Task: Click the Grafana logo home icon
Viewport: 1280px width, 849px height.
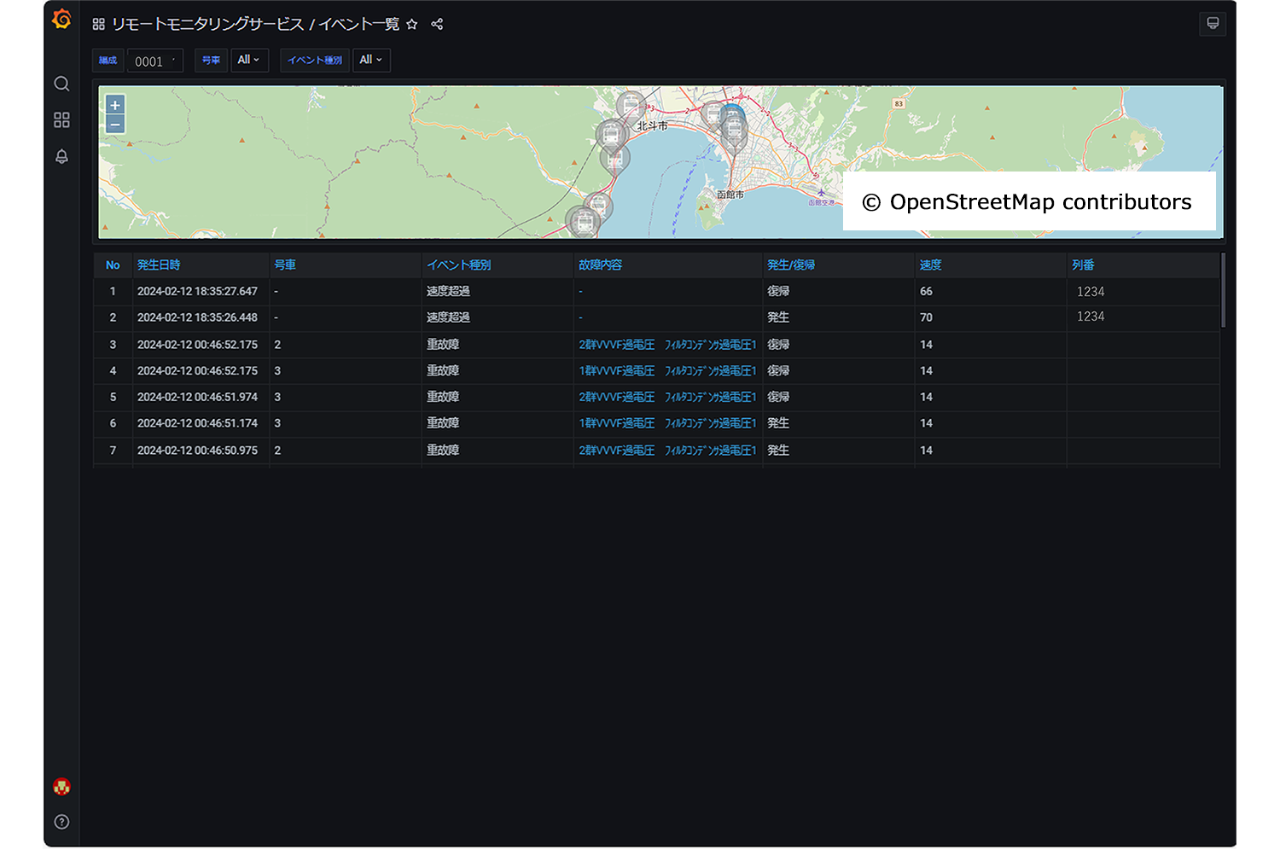Action: (x=62, y=20)
